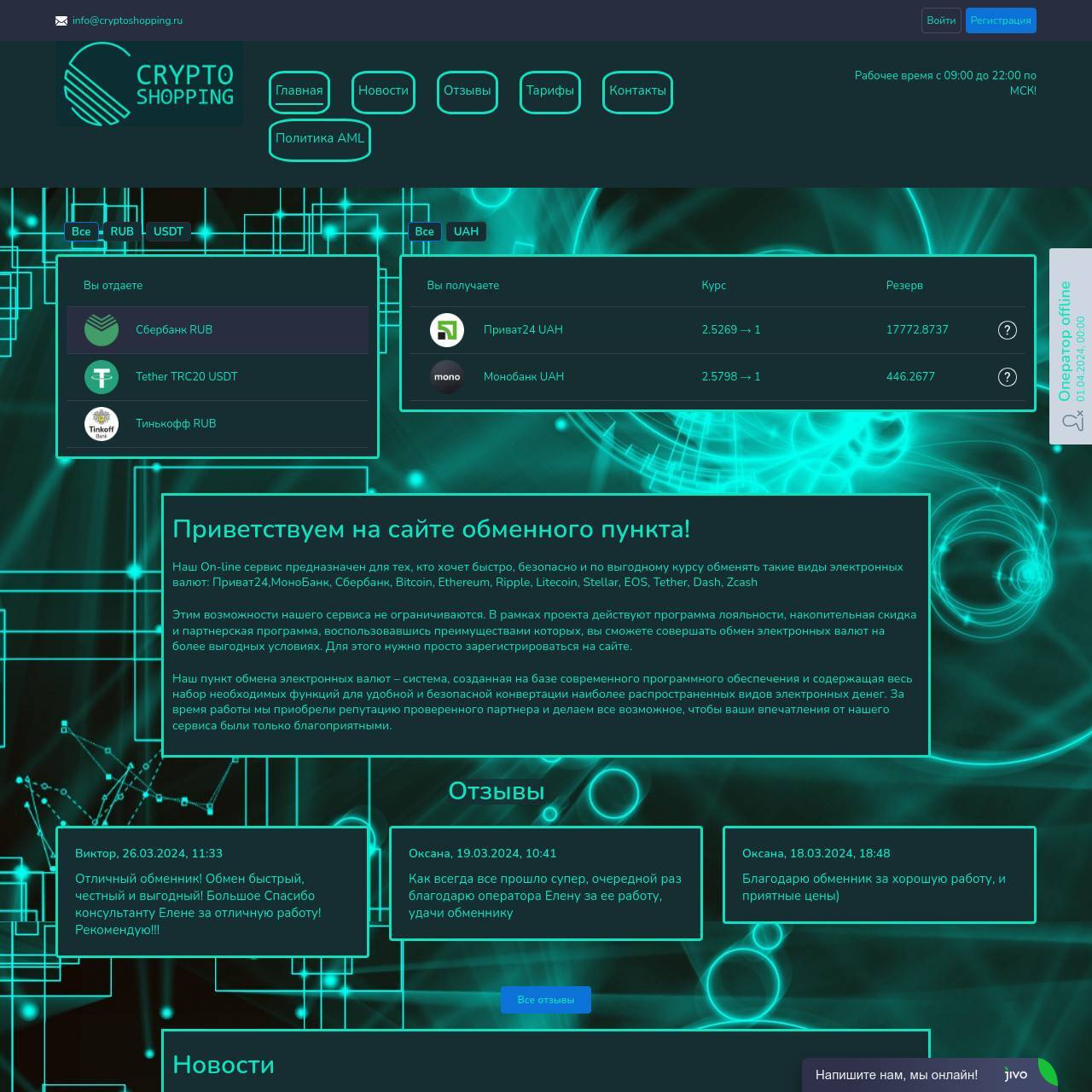Select the Tinkoff Bank logo icon
The width and height of the screenshot is (1092, 1092).
pos(102,424)
